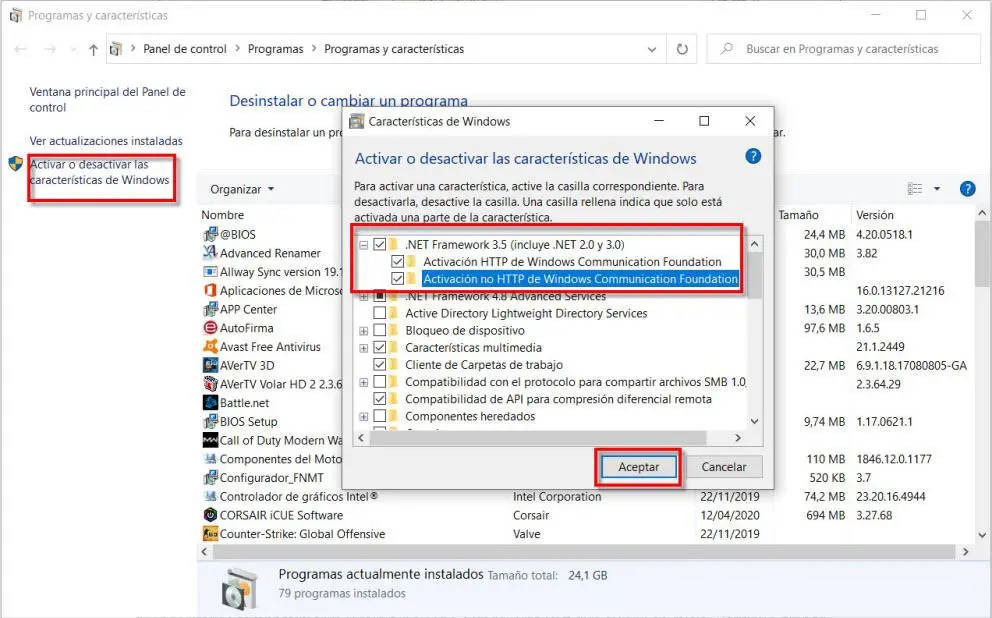The image size is (992, 618).
Task: Toggle Activación no HTTP de WCF checkbox
Action: coord(397,278)
